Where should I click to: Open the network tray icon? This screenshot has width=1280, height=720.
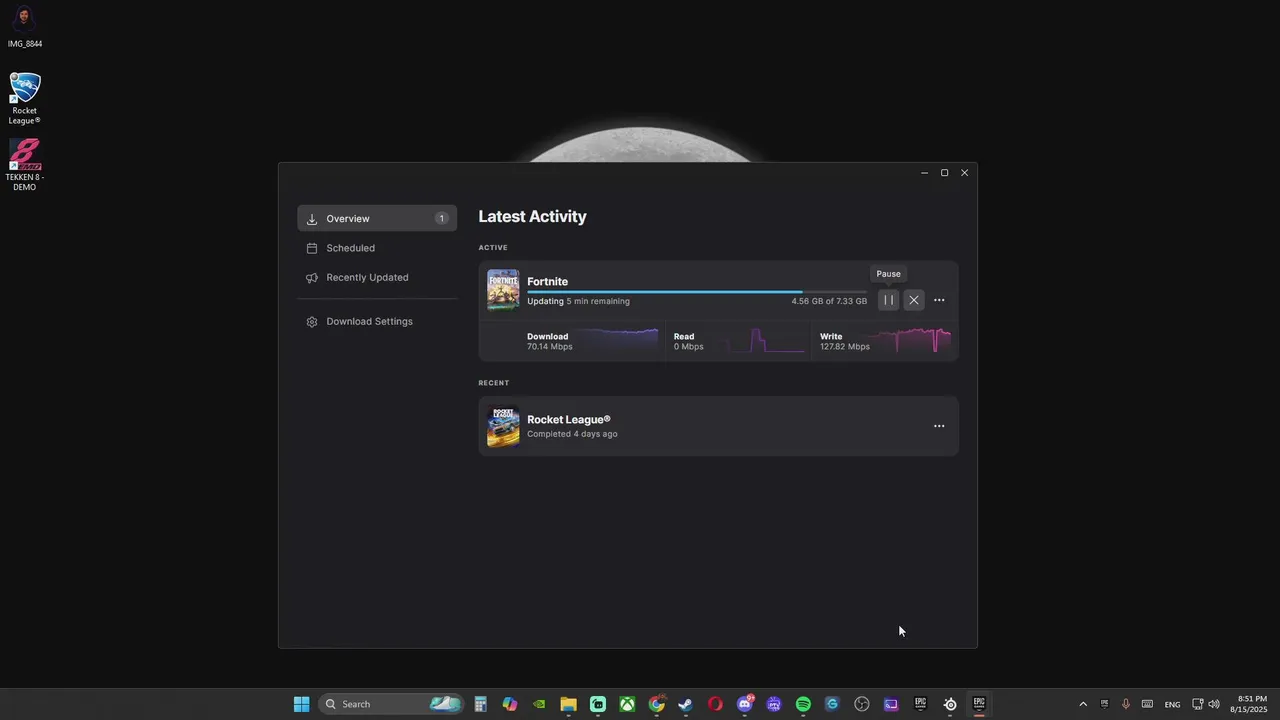[x=1198, y=704]
